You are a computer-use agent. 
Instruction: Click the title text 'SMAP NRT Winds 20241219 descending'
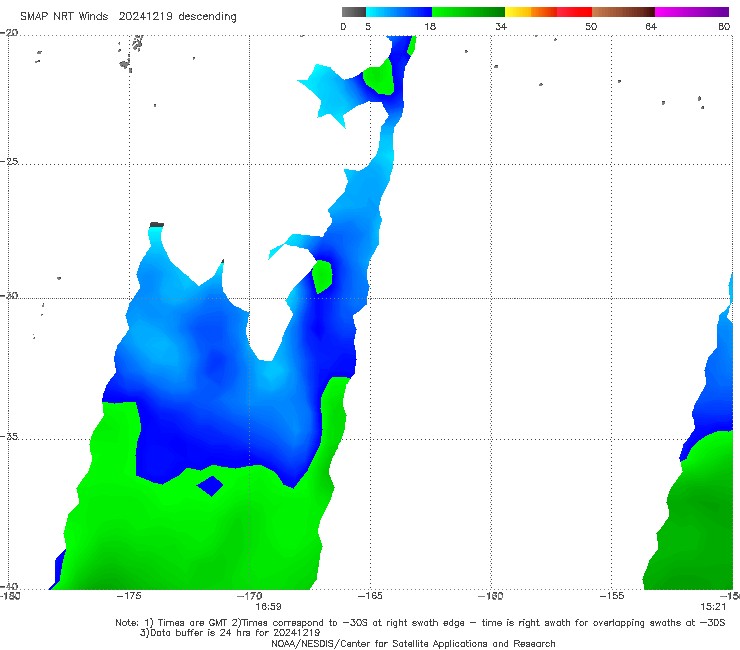pyautogui.click(x=128, y=16)
